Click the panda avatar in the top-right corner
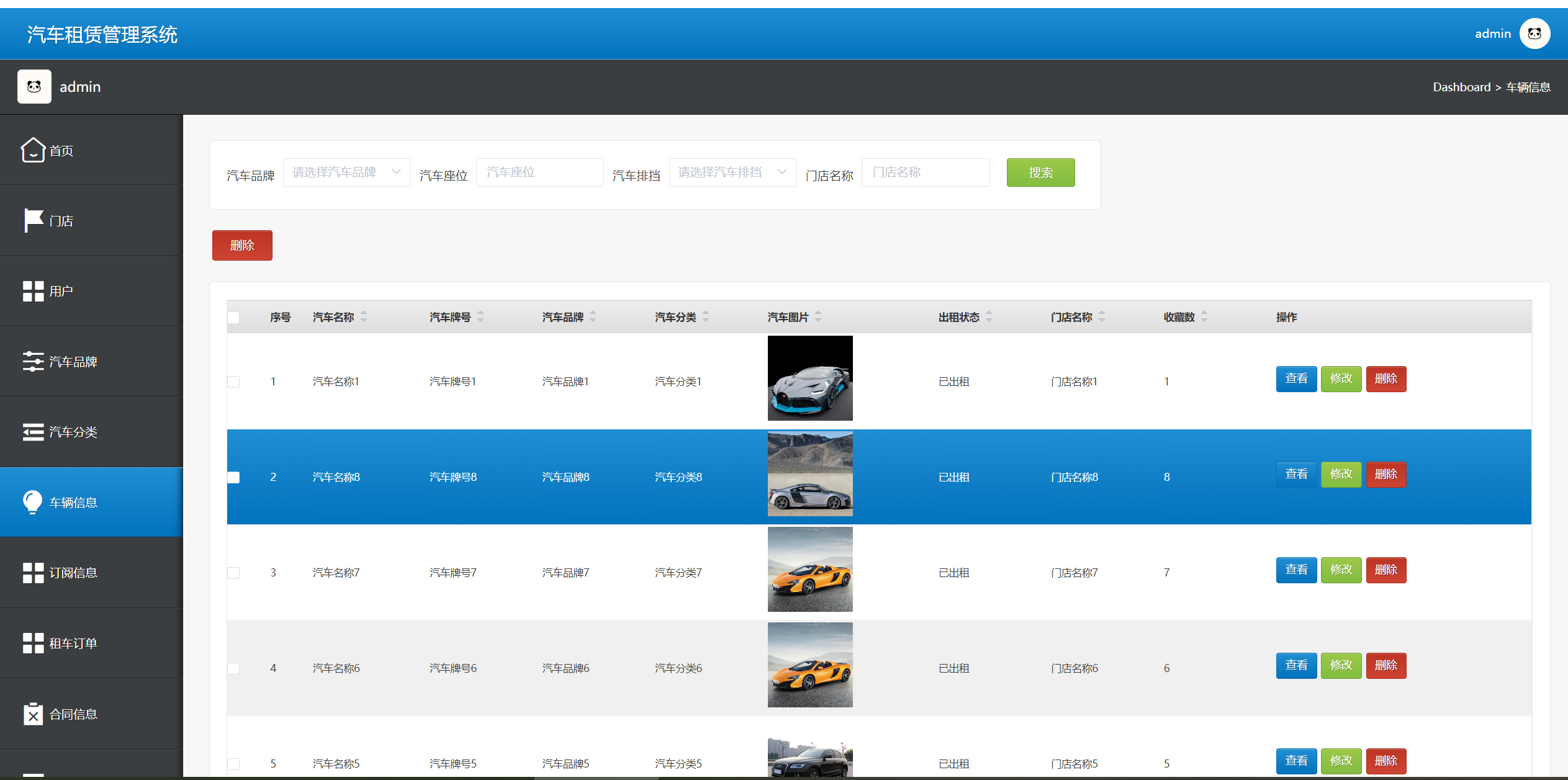The height and width of the screenshot is (780, 1568). 1534,34
